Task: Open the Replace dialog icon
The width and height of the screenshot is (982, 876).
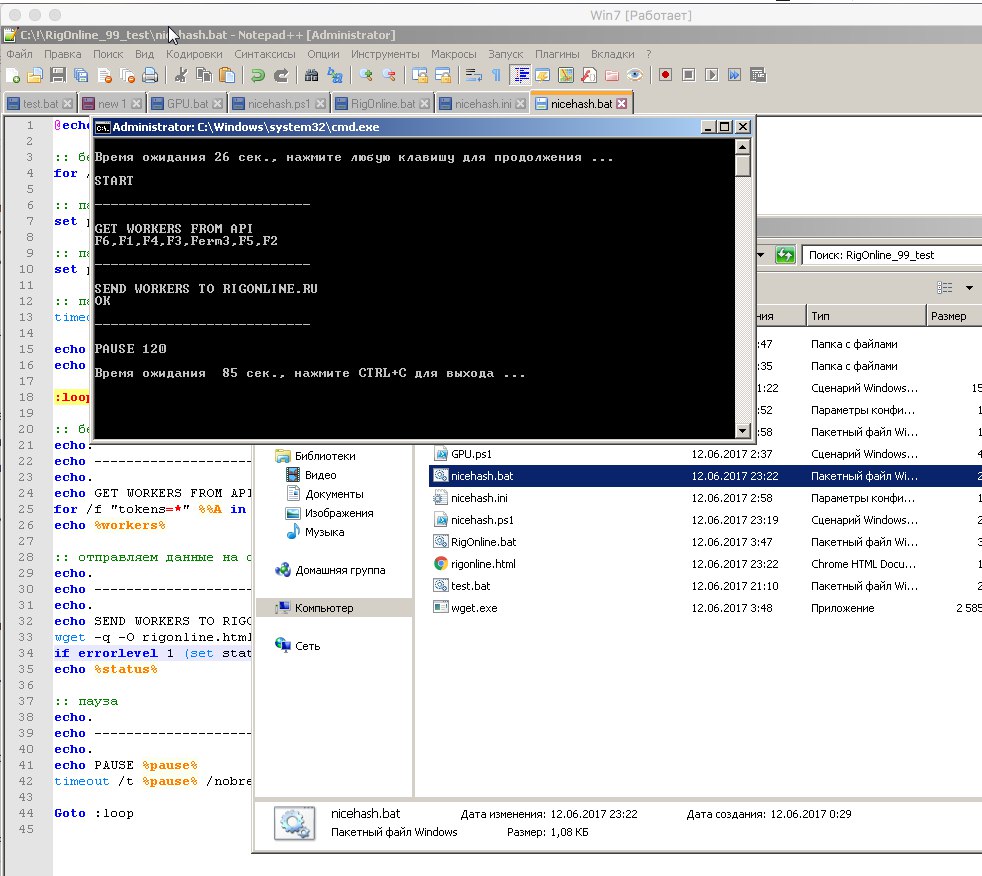Action: (x=334, y=75)
